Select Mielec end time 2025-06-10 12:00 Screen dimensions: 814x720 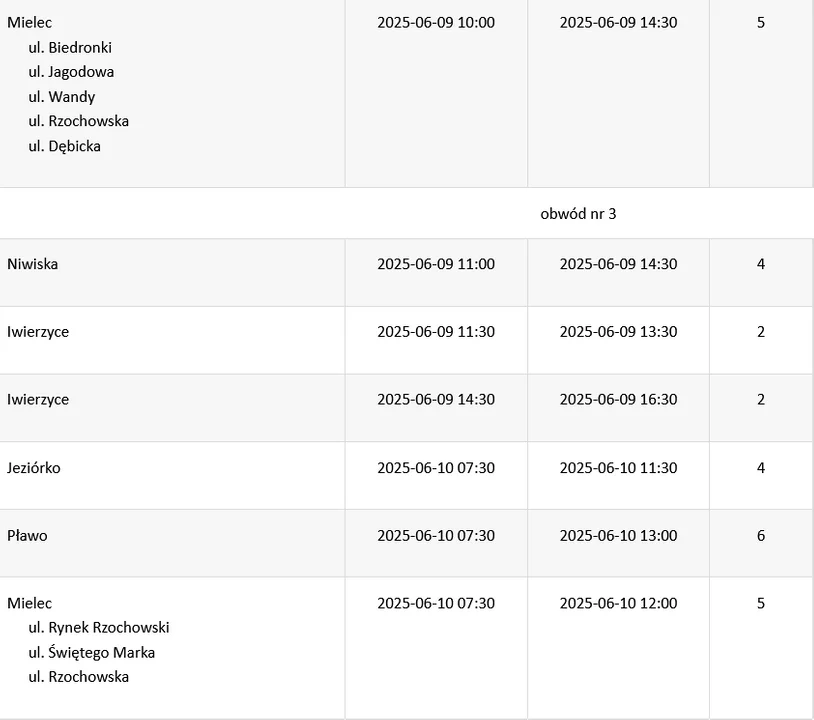[x=618, y=604]
